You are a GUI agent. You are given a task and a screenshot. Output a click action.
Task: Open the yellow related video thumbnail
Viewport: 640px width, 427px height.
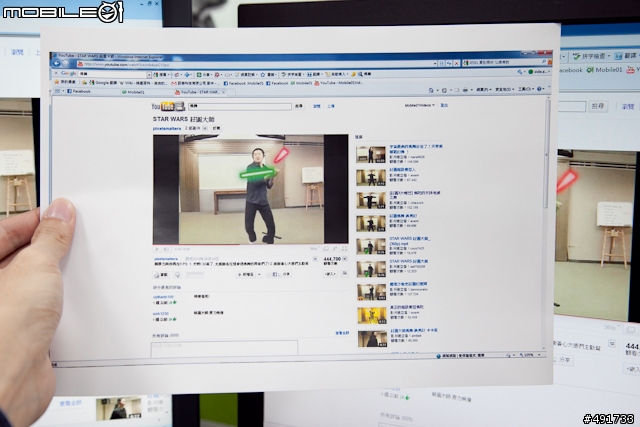point(372,315)
